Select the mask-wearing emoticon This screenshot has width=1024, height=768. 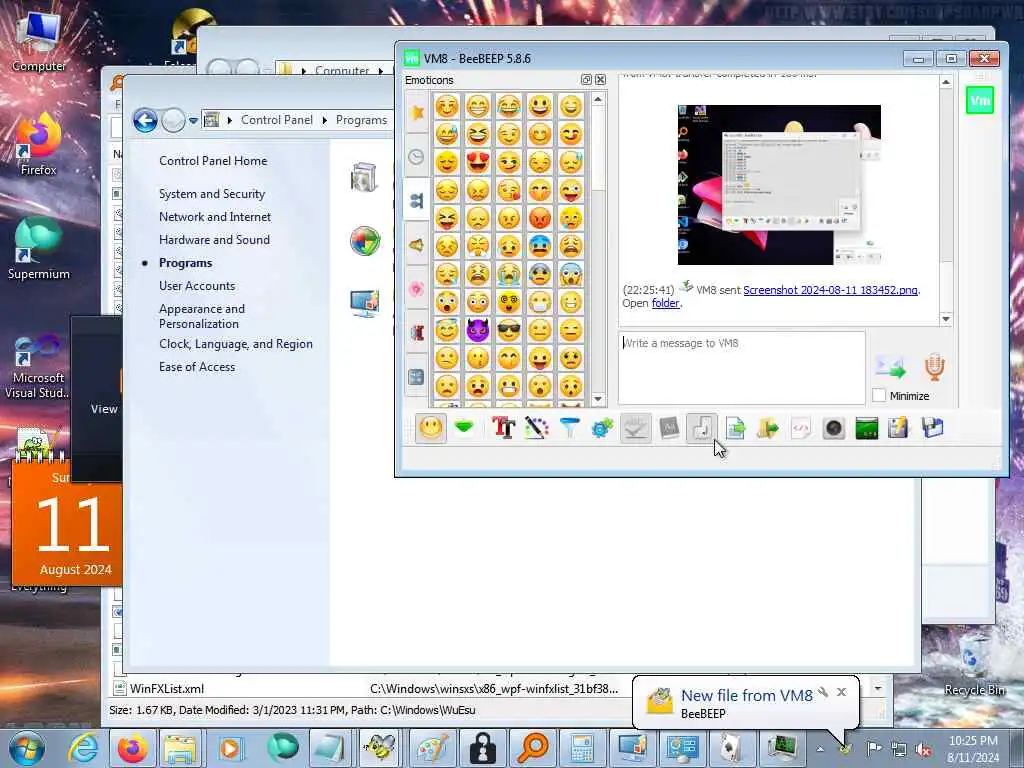pyautogui.click(x=539, y=302)
